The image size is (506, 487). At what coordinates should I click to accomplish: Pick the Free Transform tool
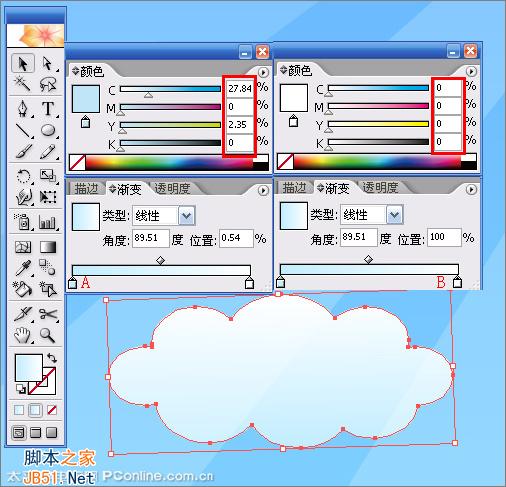48,197
